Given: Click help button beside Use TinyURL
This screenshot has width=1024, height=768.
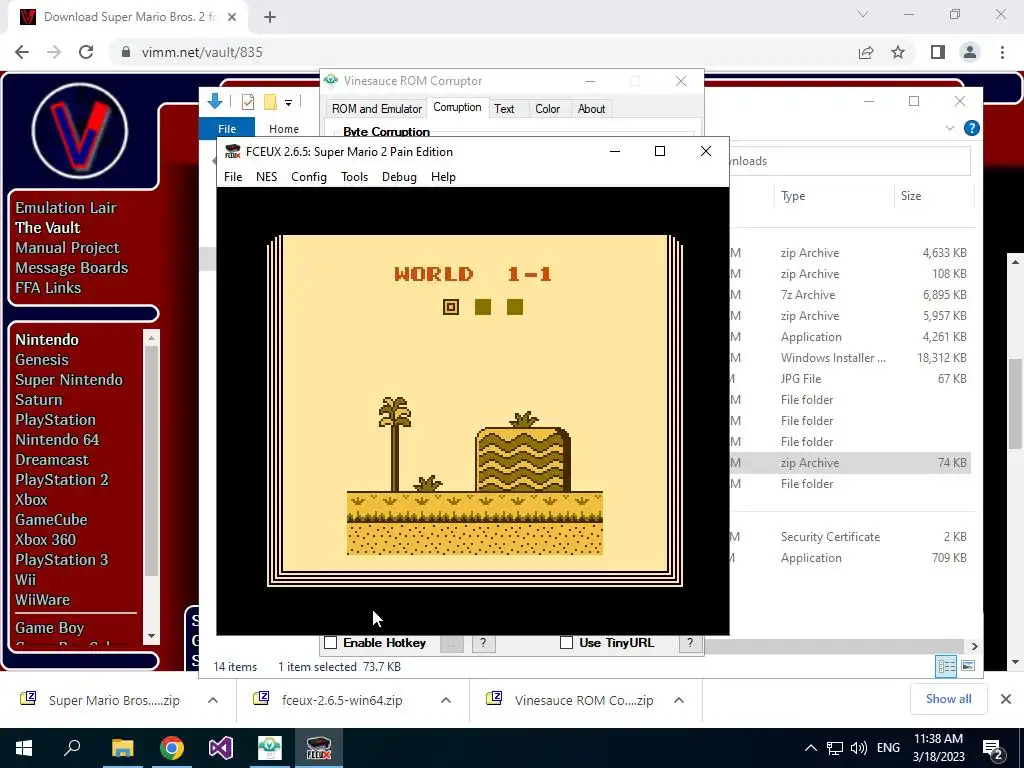Looking at the screenshot, I should (690, 643).
